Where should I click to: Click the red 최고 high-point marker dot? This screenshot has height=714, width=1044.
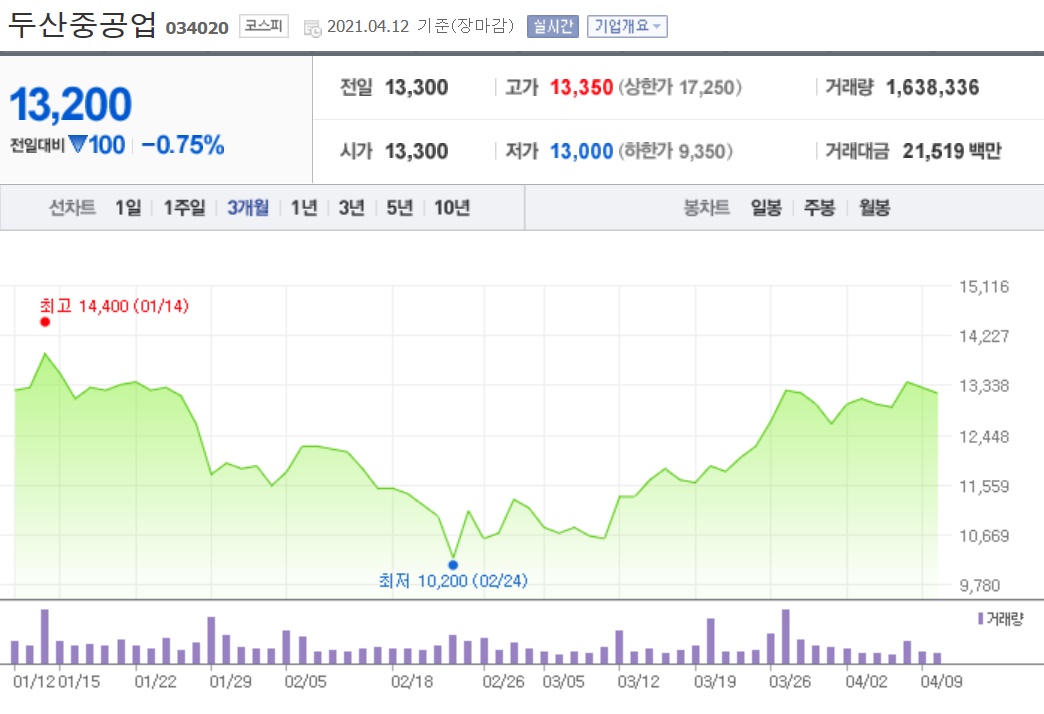(45, 322)
